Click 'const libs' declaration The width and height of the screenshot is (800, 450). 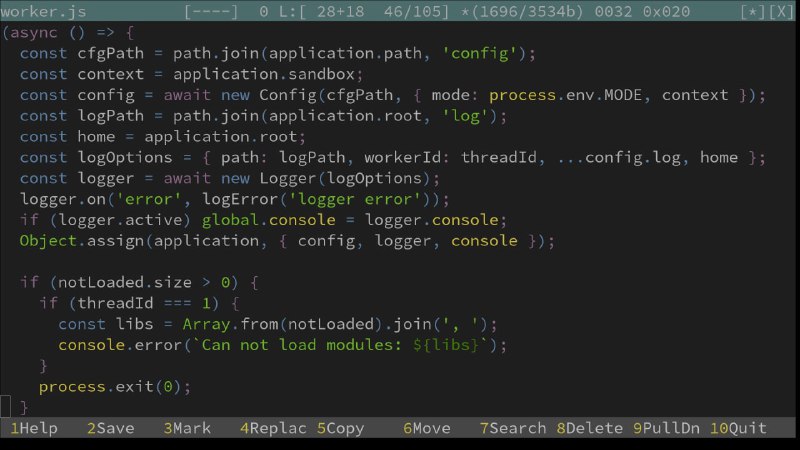pyautogui.click(x=106, y=324)
